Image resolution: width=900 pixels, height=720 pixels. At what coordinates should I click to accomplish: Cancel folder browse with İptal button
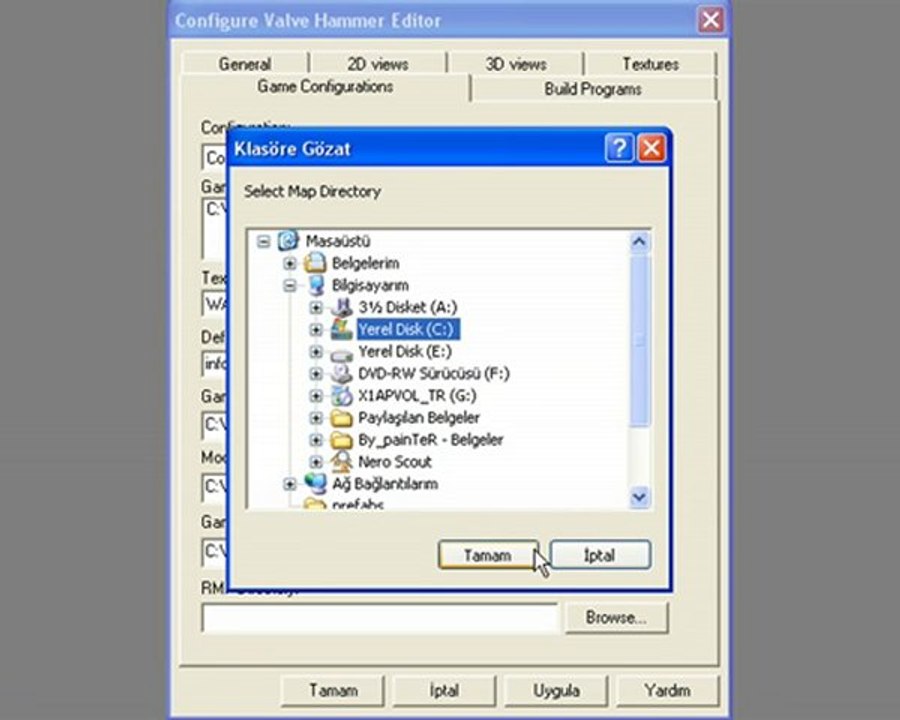600,555
